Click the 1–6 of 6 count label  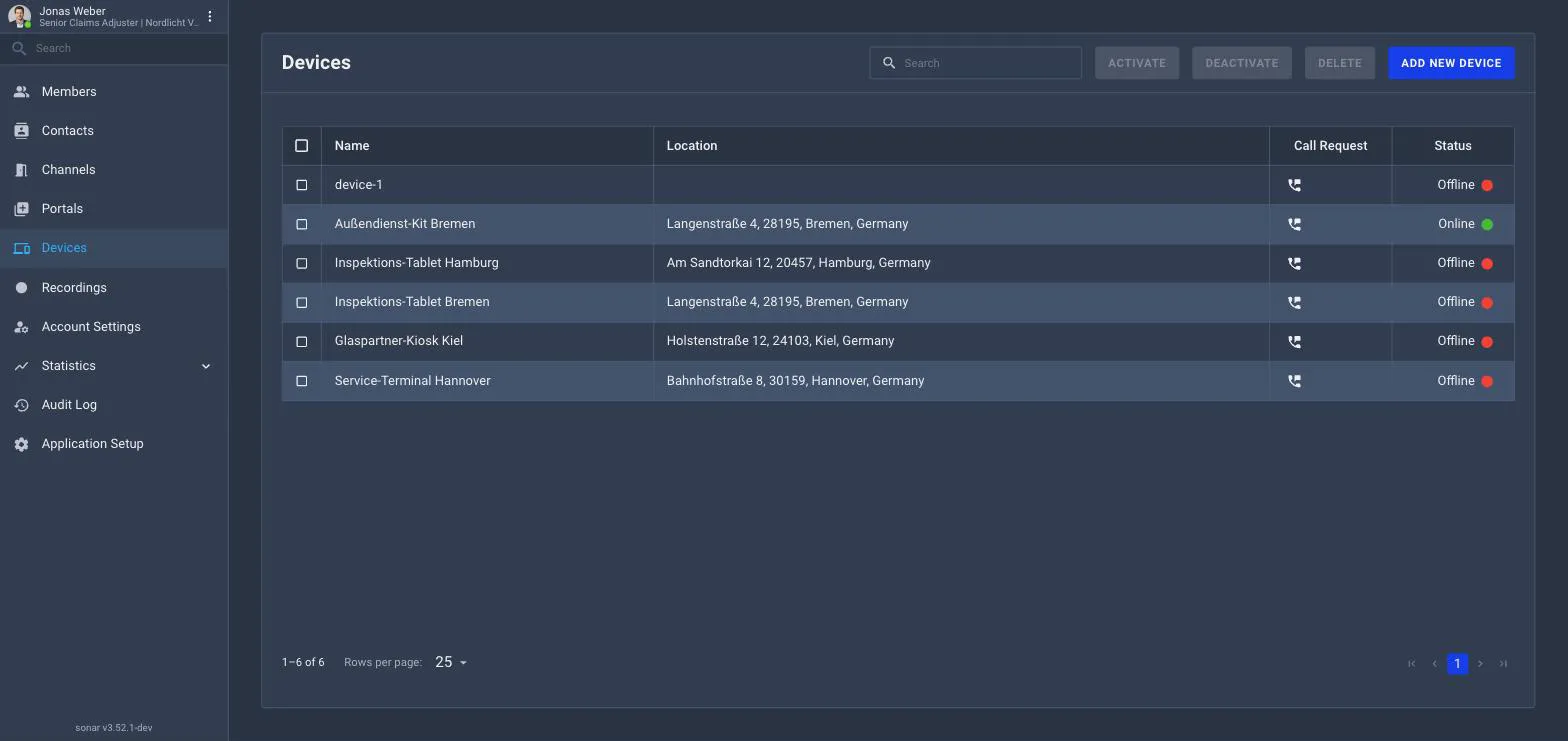pos(303,662)
